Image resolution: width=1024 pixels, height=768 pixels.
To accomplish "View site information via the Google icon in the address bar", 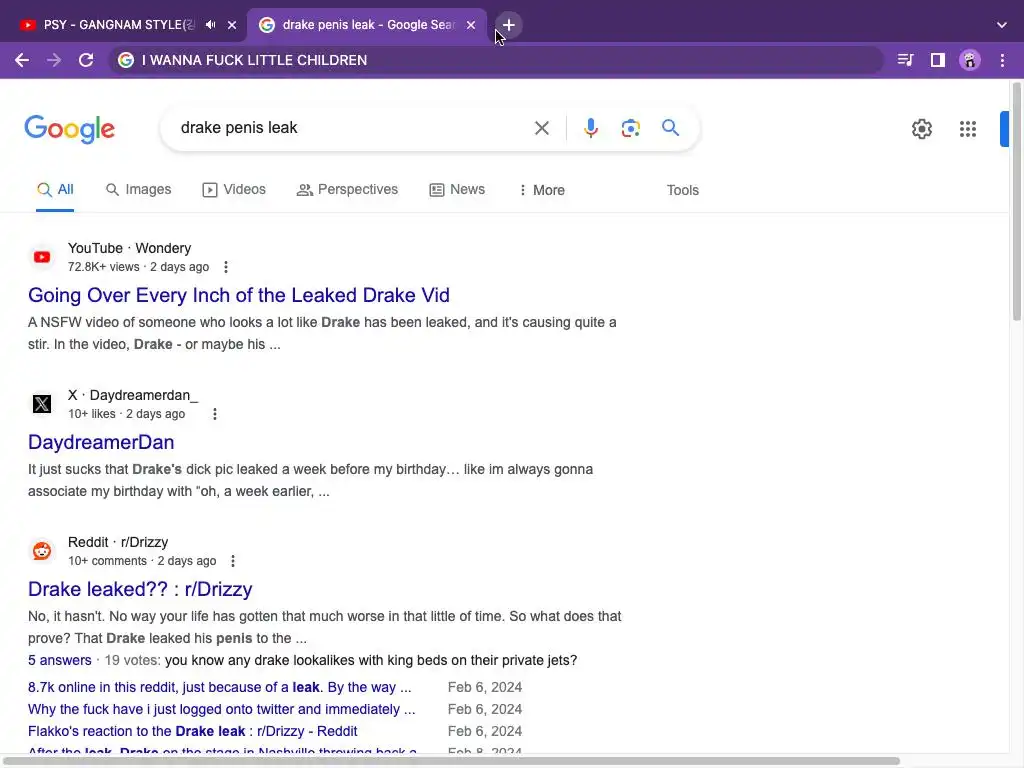I will 125,60.
